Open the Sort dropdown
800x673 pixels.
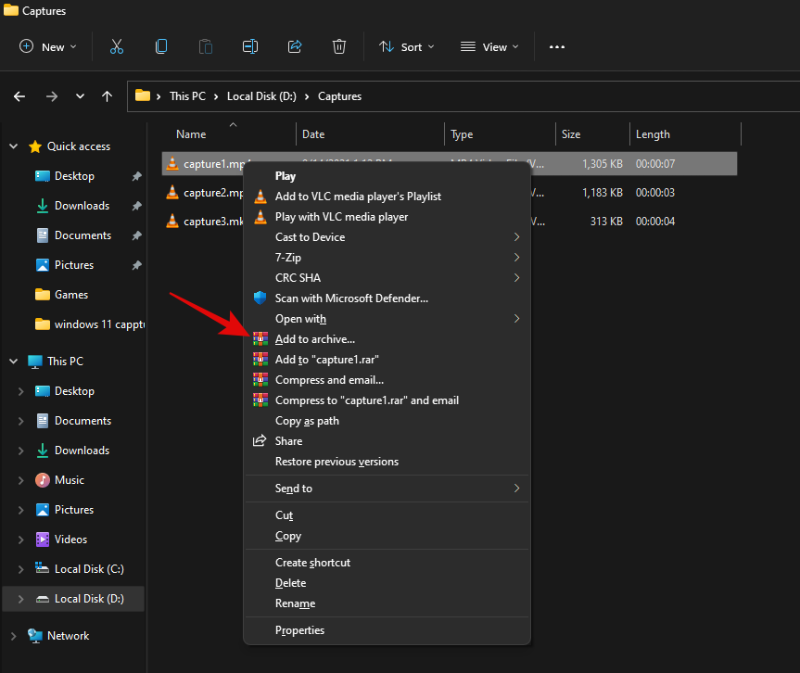[x=406, y=47]
